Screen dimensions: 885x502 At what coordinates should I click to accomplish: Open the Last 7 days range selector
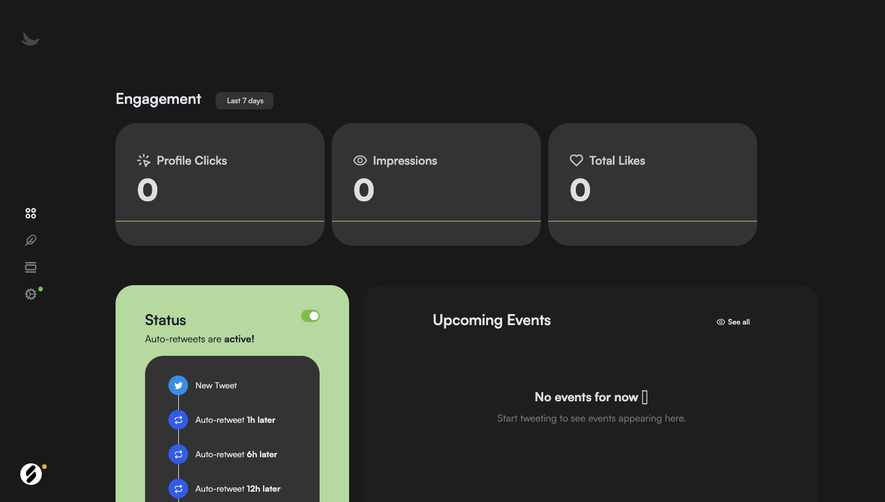[244, 101]
